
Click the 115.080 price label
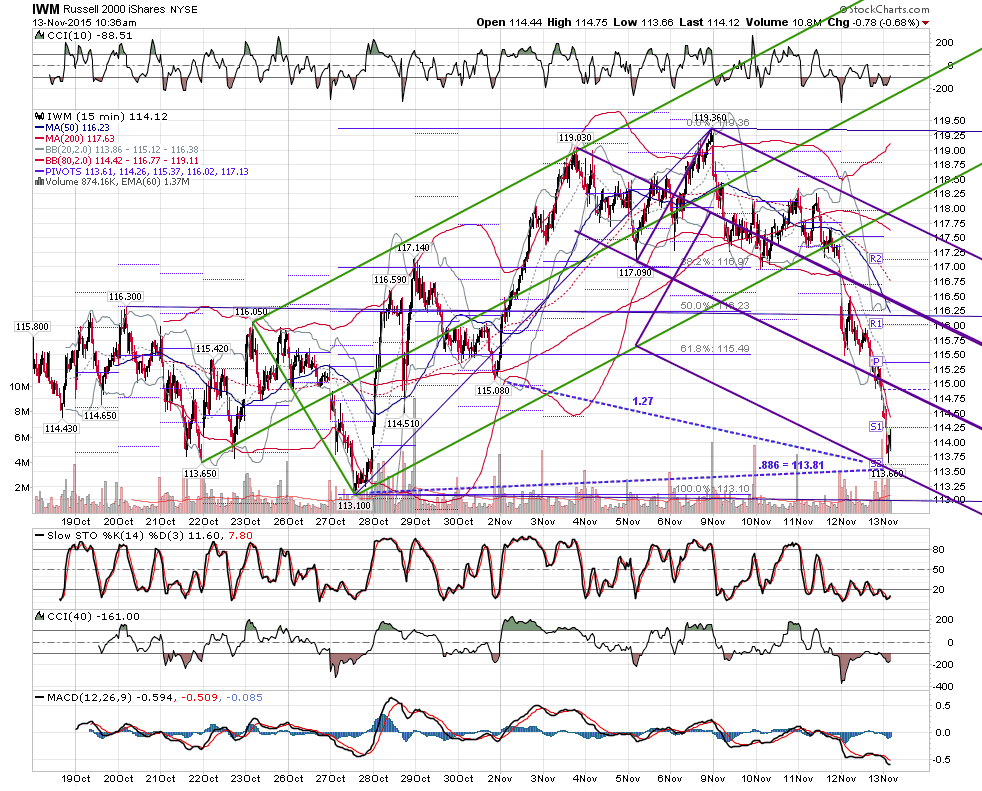(x=493, y=391)
